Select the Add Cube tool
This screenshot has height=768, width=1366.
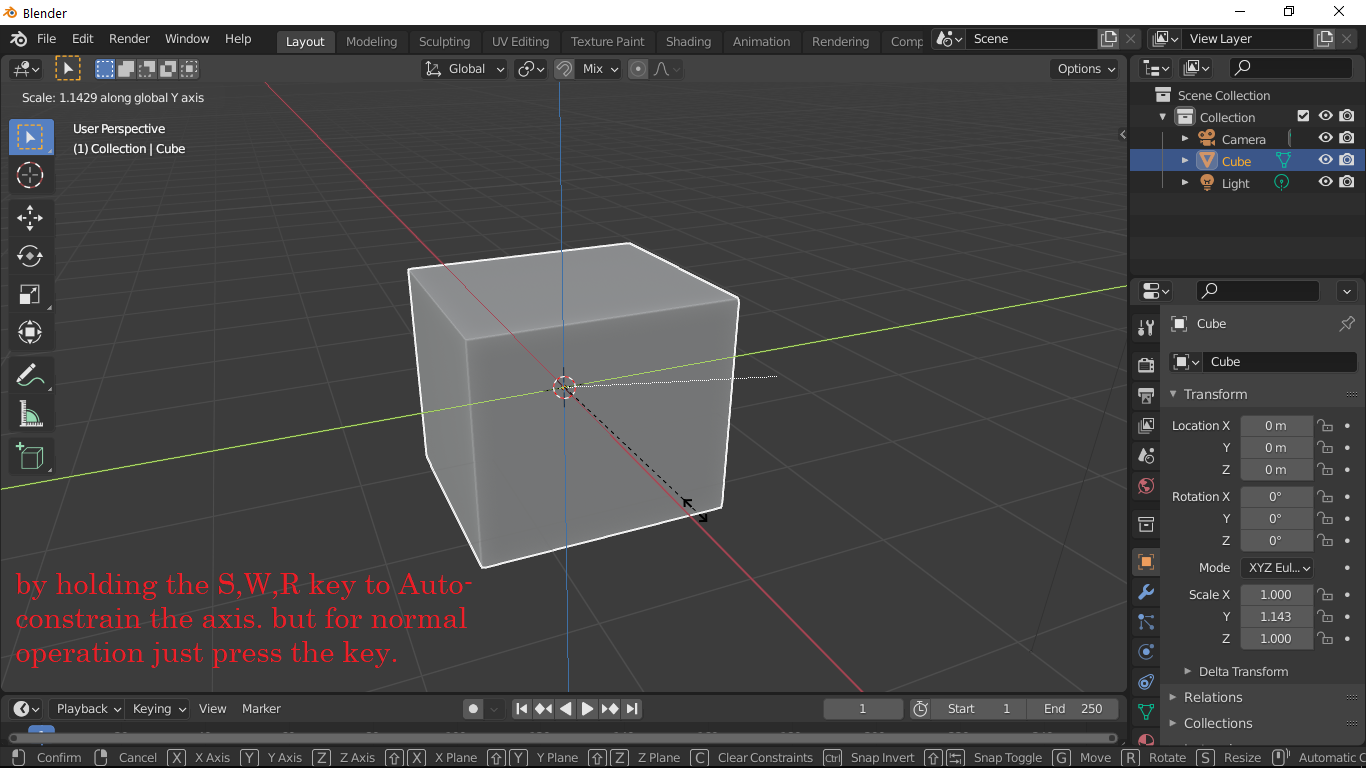click(30, 457)
